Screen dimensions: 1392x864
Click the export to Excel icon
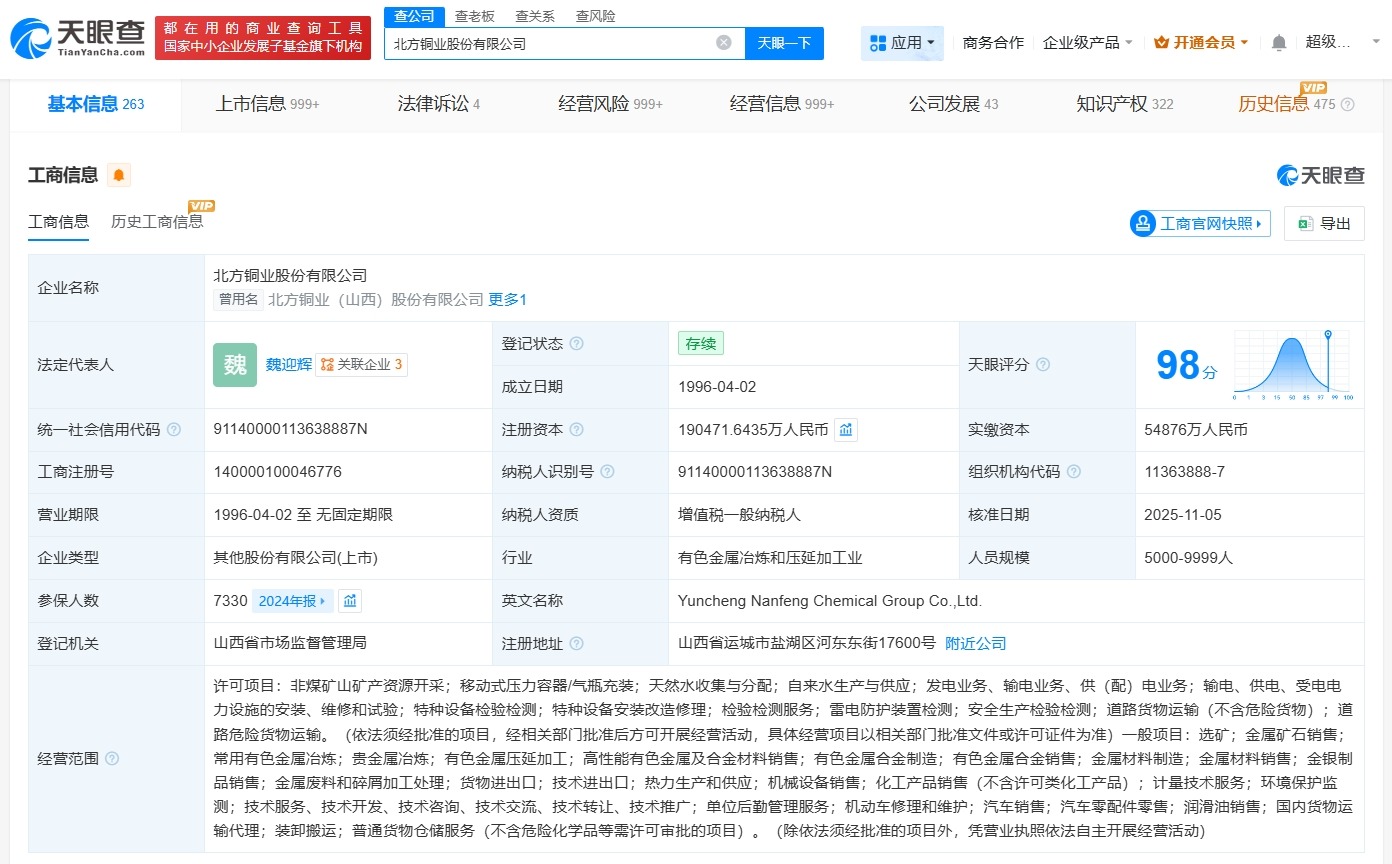(x=1305, y=223)
